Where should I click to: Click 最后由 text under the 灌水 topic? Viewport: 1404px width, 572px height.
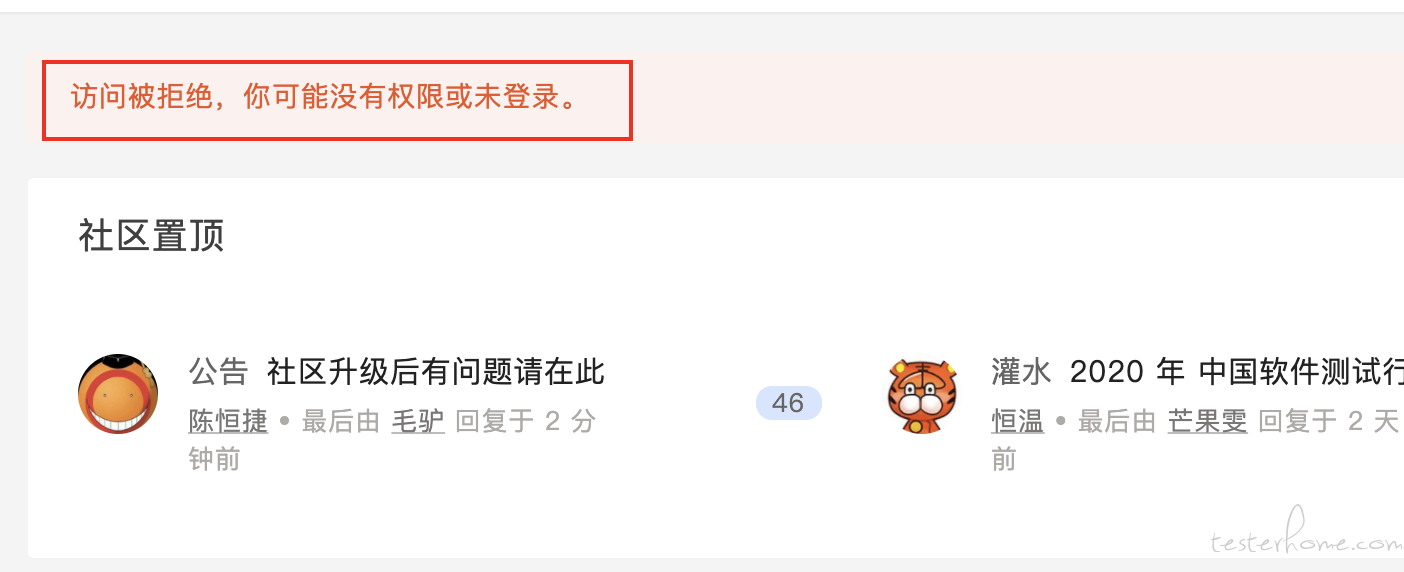click(x=1117, y=421)
